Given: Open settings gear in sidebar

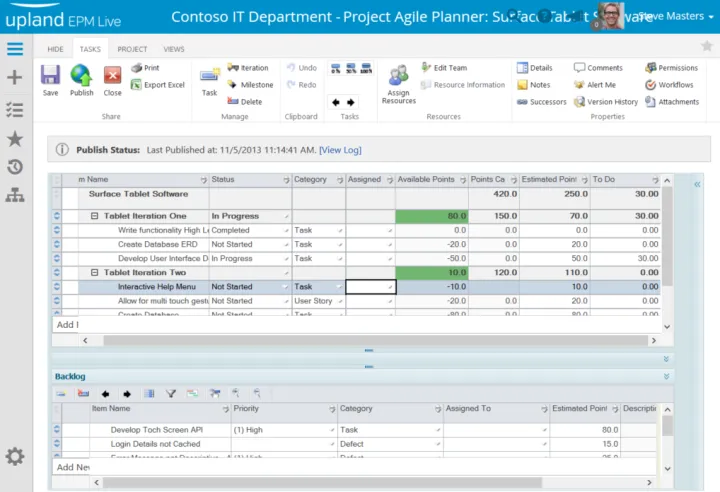Looking at the screenshot, I should click(x=15, y=456).
